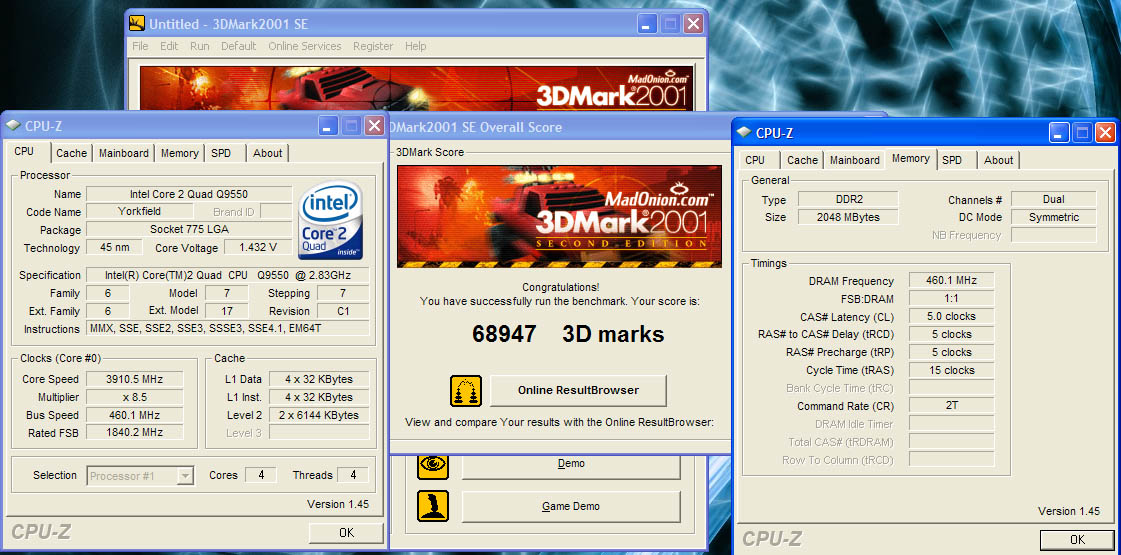Click the CAS# Latency 5.0 clocks field

952,316
